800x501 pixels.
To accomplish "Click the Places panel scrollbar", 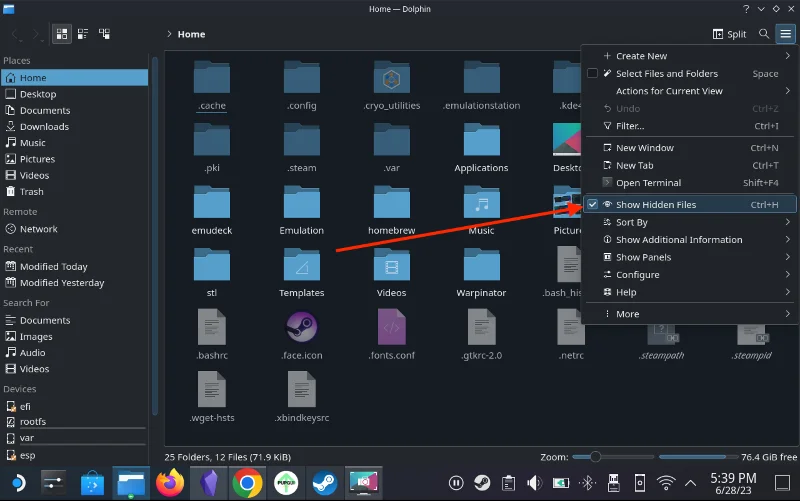I will click(x=155, y=235).
